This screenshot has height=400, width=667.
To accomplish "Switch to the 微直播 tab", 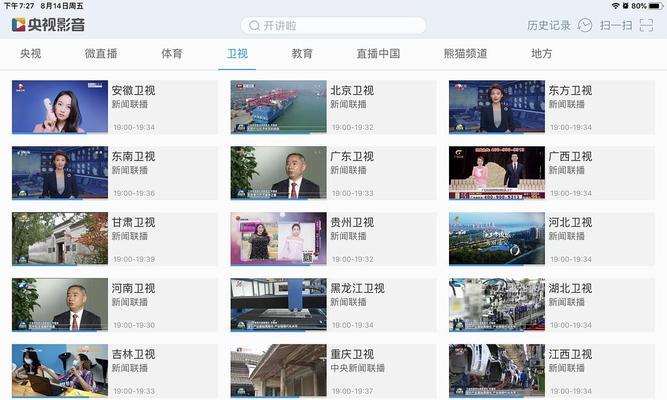I will coord(101,54).
